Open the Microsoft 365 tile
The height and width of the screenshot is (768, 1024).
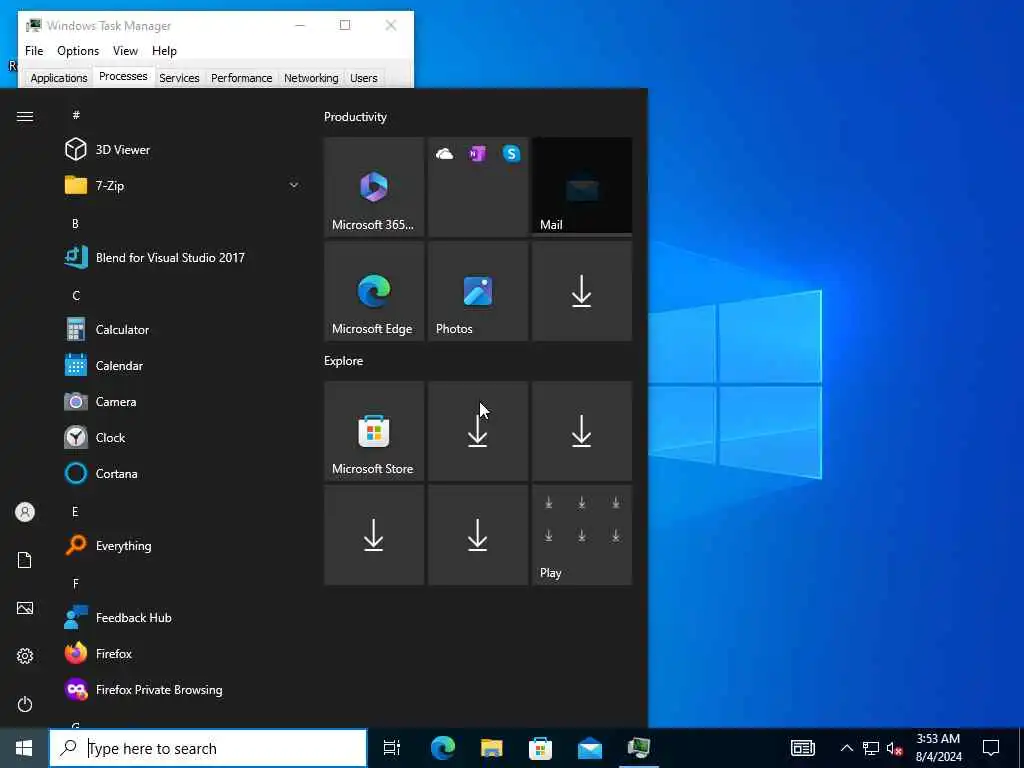(374, 187)
